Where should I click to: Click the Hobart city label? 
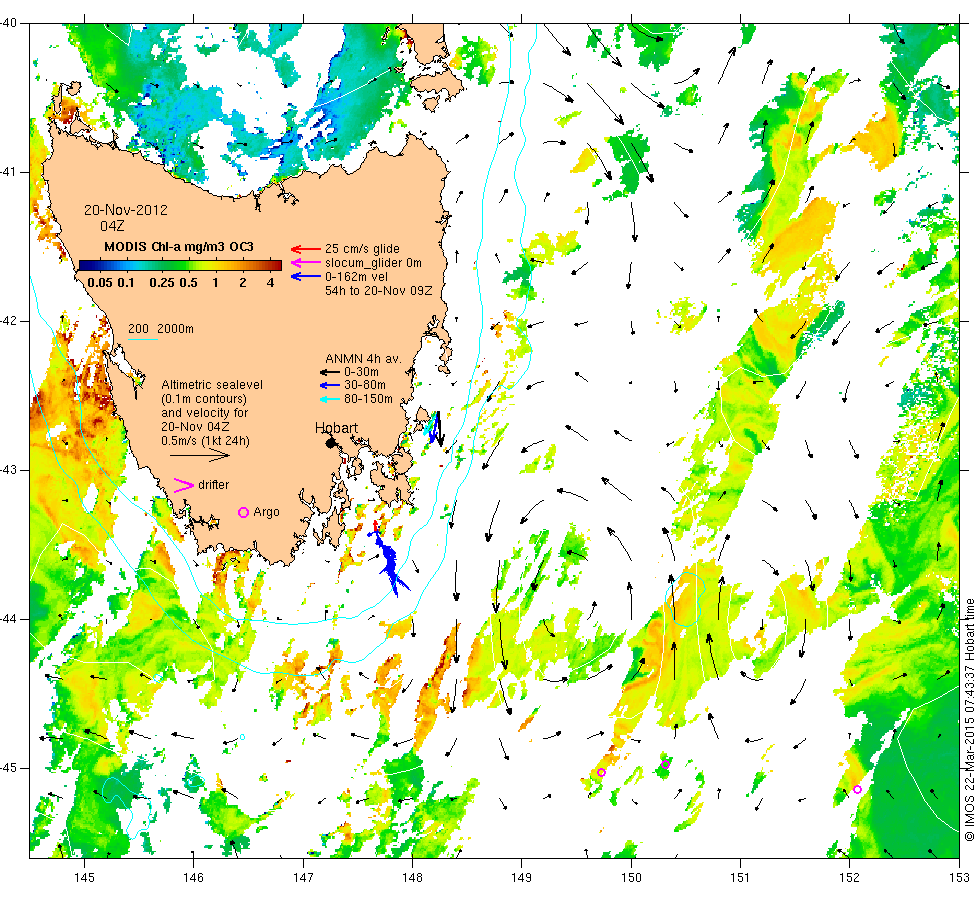click(x=336, y=428)
